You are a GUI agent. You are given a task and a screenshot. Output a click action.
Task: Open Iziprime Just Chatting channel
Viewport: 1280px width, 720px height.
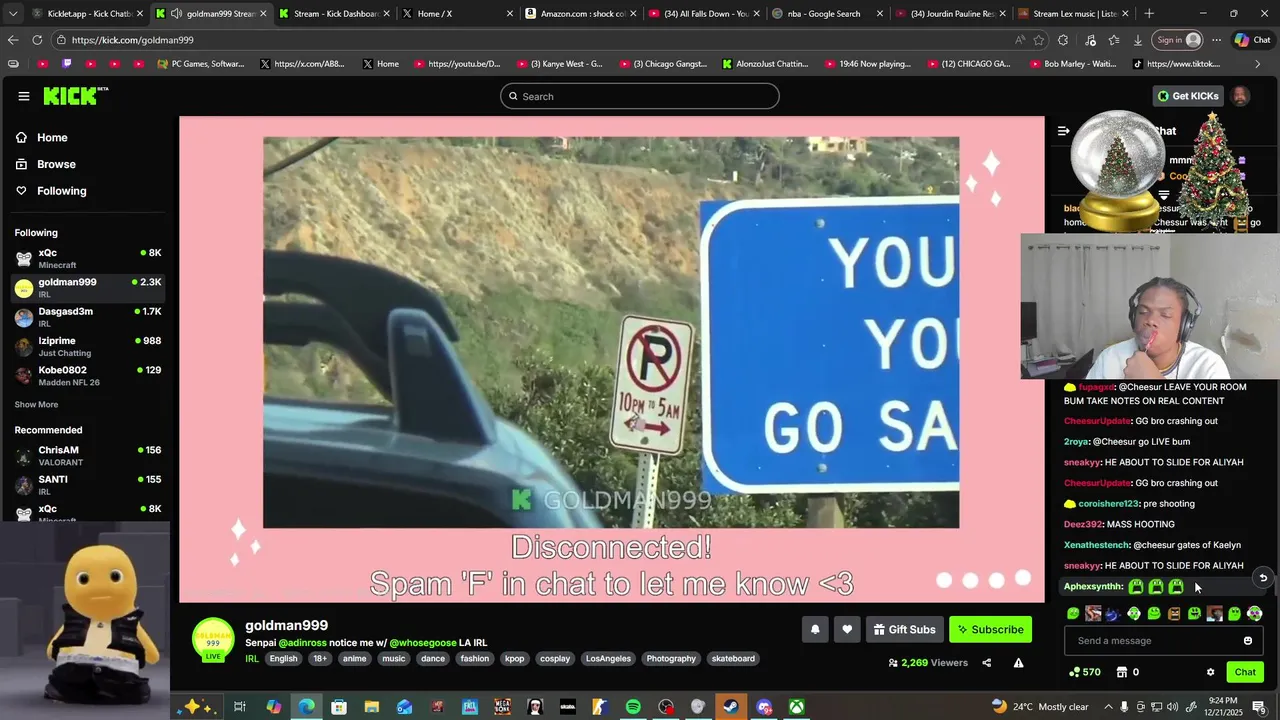pyautogui.click(x=88, y=346)
